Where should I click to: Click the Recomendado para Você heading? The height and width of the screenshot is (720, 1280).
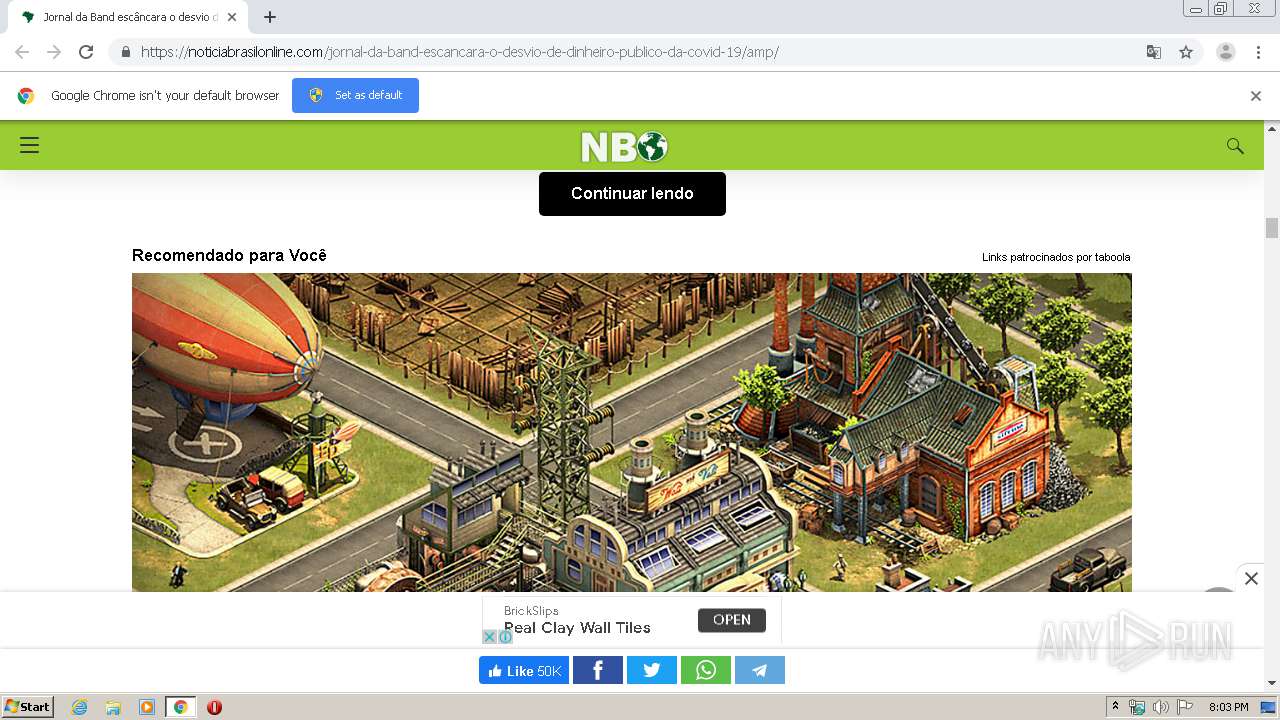(229, 255)
